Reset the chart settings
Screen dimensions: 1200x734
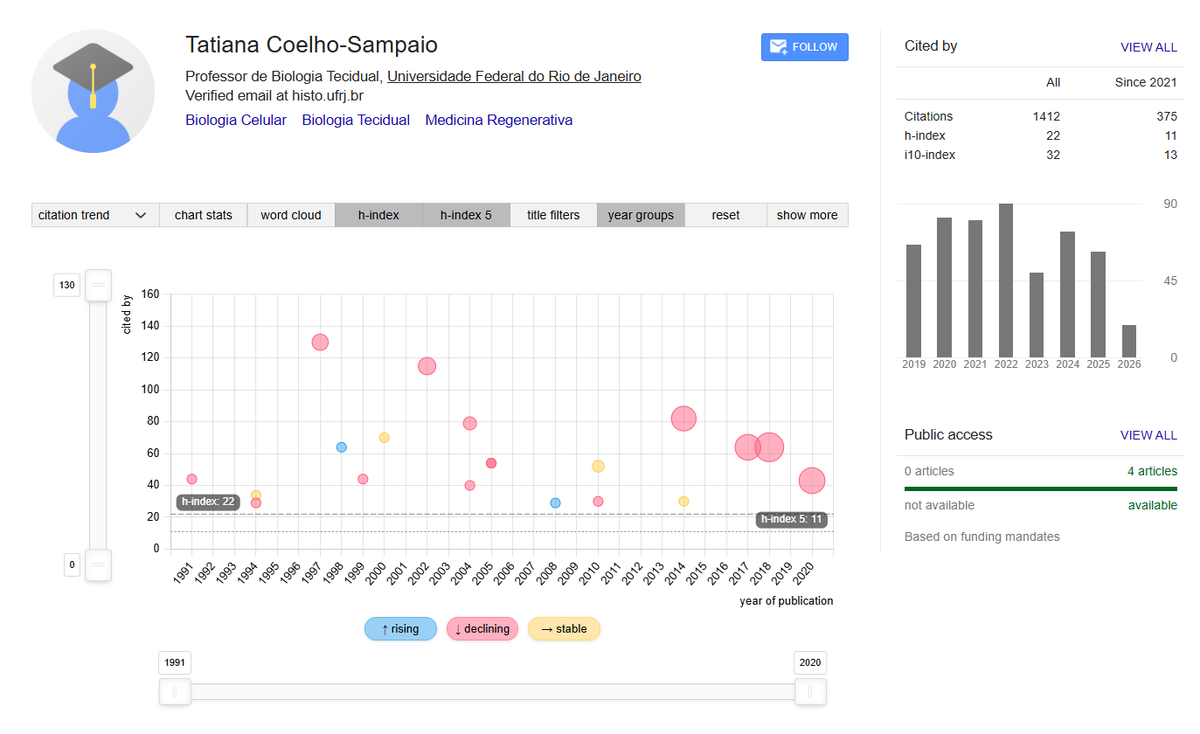[726, 215]
